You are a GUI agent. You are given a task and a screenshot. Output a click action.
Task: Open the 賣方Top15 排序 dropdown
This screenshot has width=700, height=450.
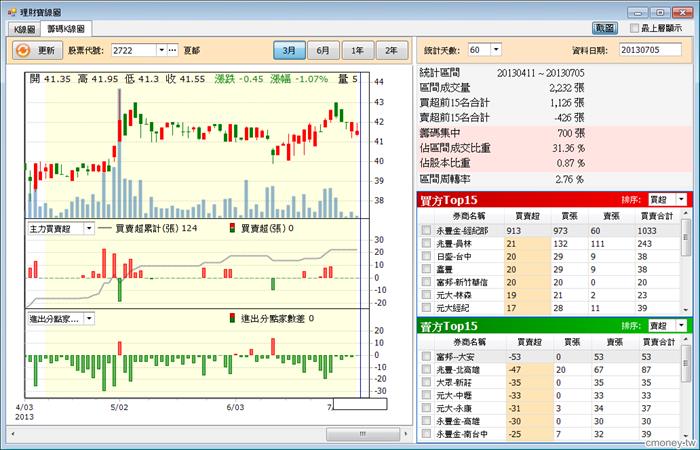point(681,325)
